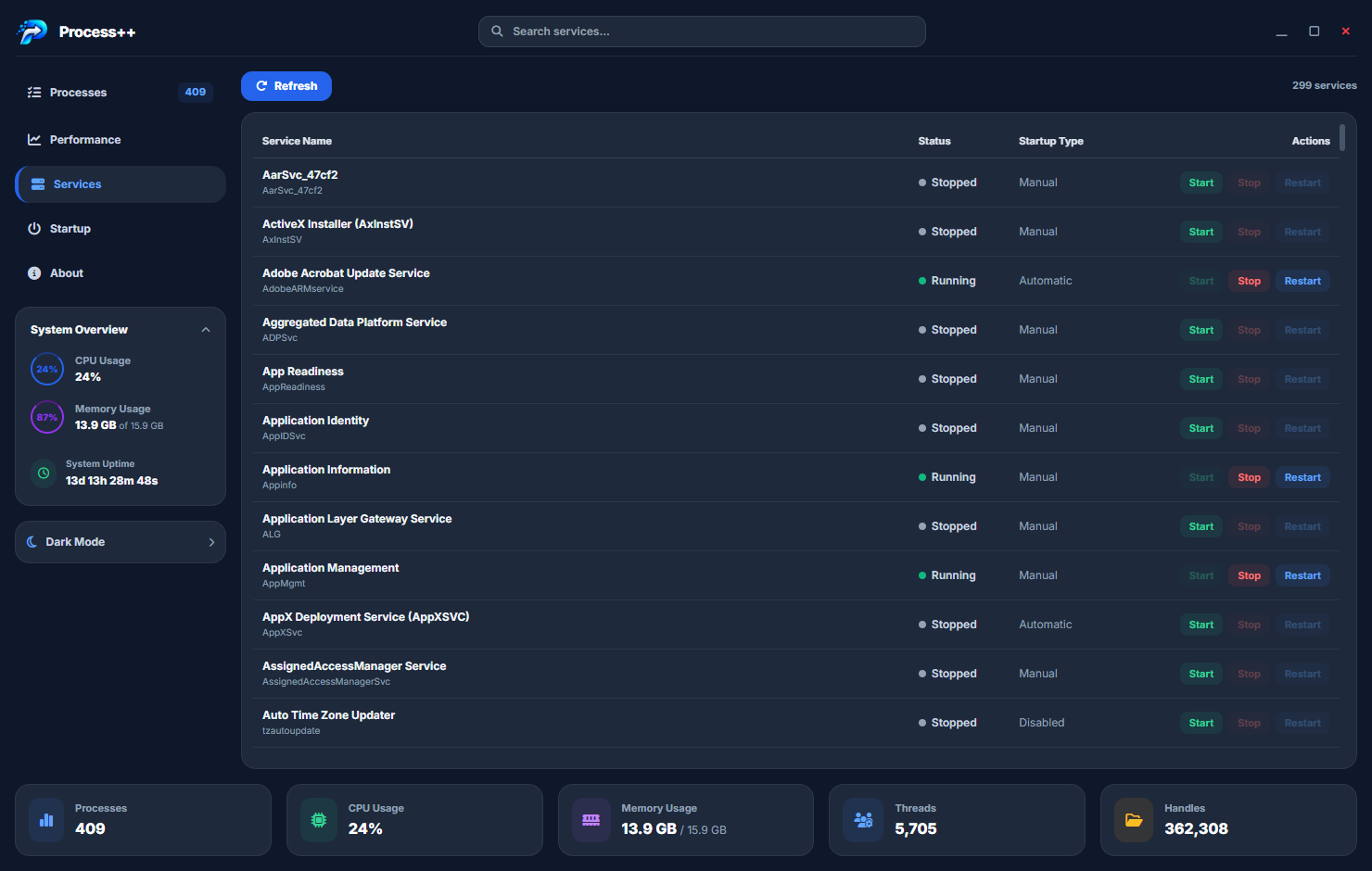Click the 24% CPU usage ring
1372x871 pixels.
click(47, 369)
